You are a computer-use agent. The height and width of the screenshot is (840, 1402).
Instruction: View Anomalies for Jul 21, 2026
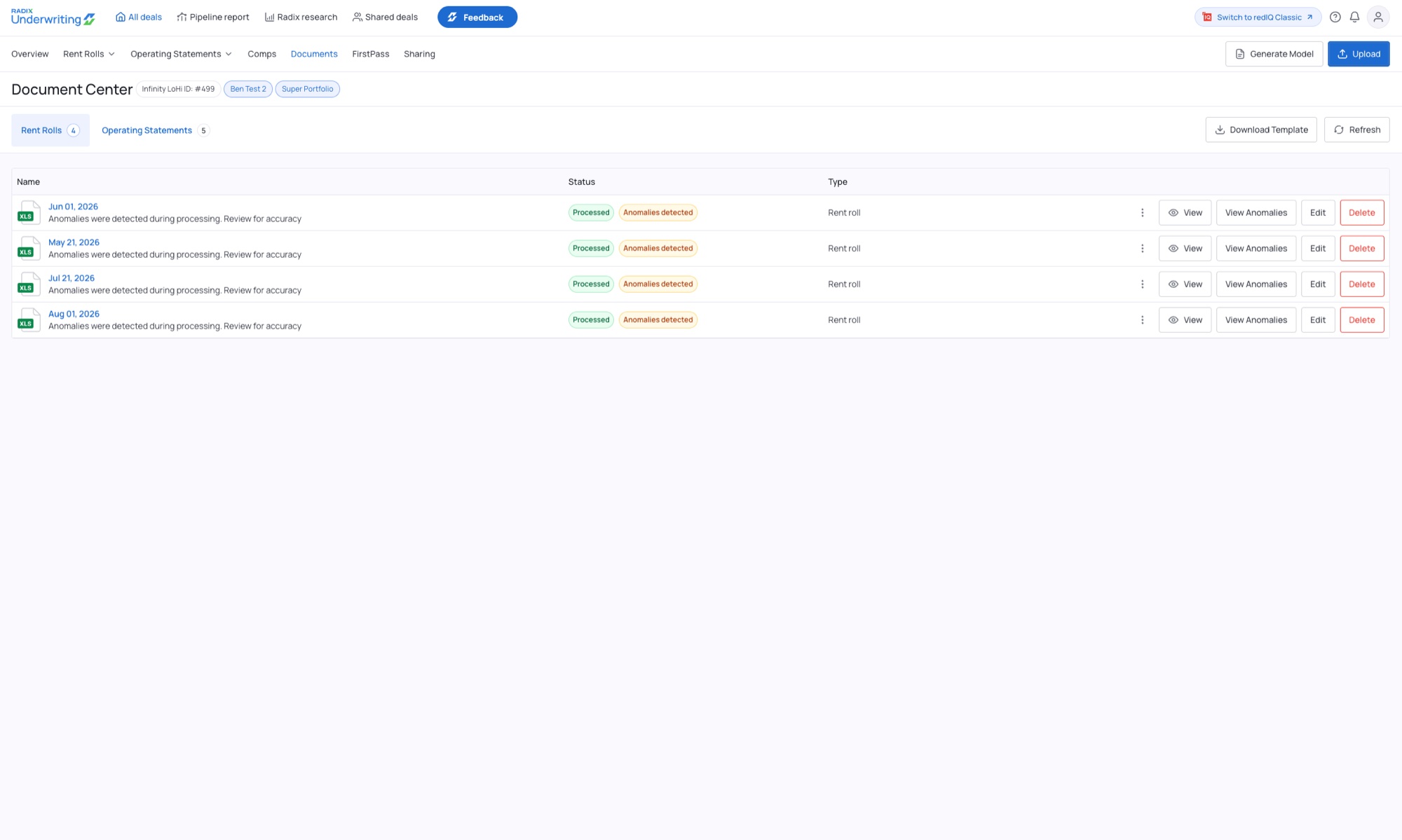click(x=1255, y=284)
